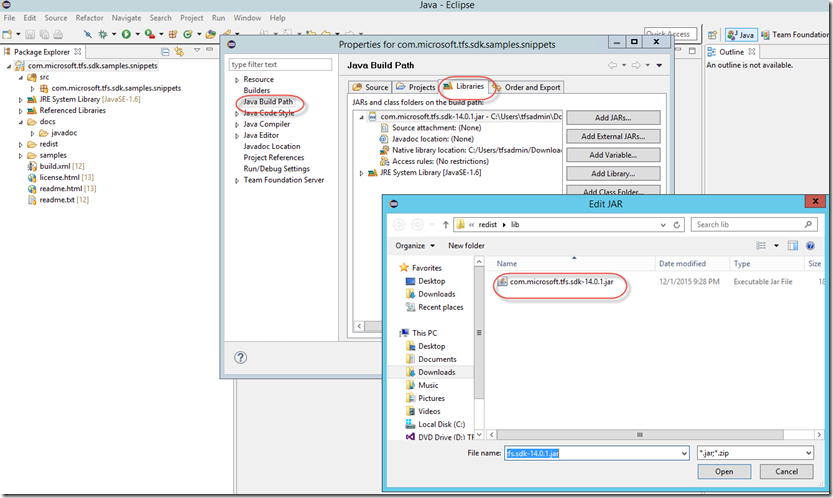Open the File menu
The width and height of the screenshot is (833, 498).
[x=10, y=18]
